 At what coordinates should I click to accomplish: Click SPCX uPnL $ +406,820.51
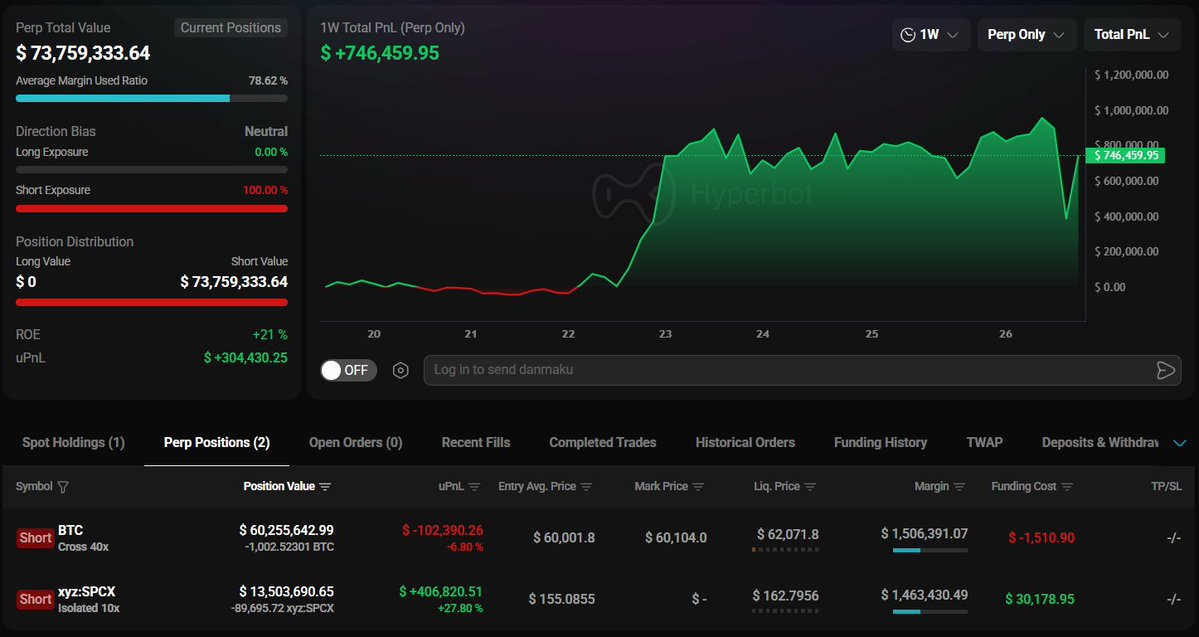click(x=441, y=592)
